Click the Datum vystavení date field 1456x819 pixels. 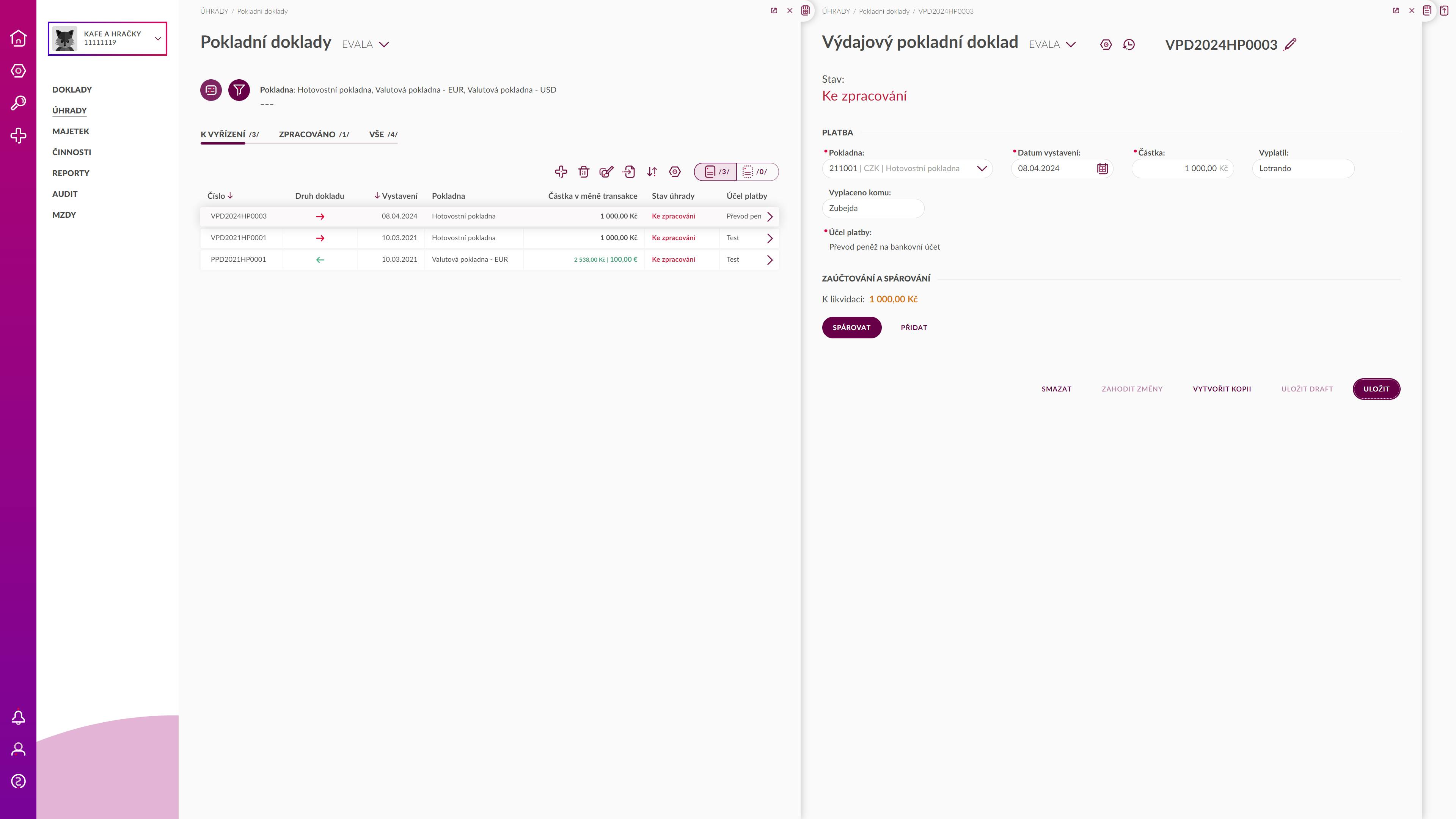point(1062,168)
